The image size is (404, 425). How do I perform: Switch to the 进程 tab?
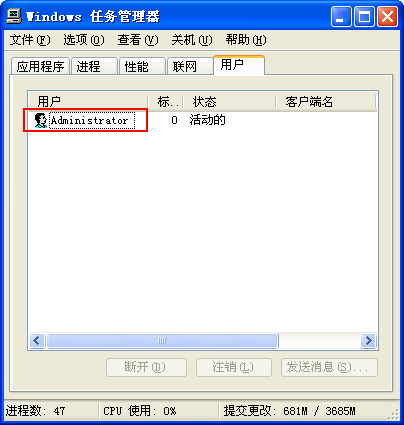pos(94,66)
